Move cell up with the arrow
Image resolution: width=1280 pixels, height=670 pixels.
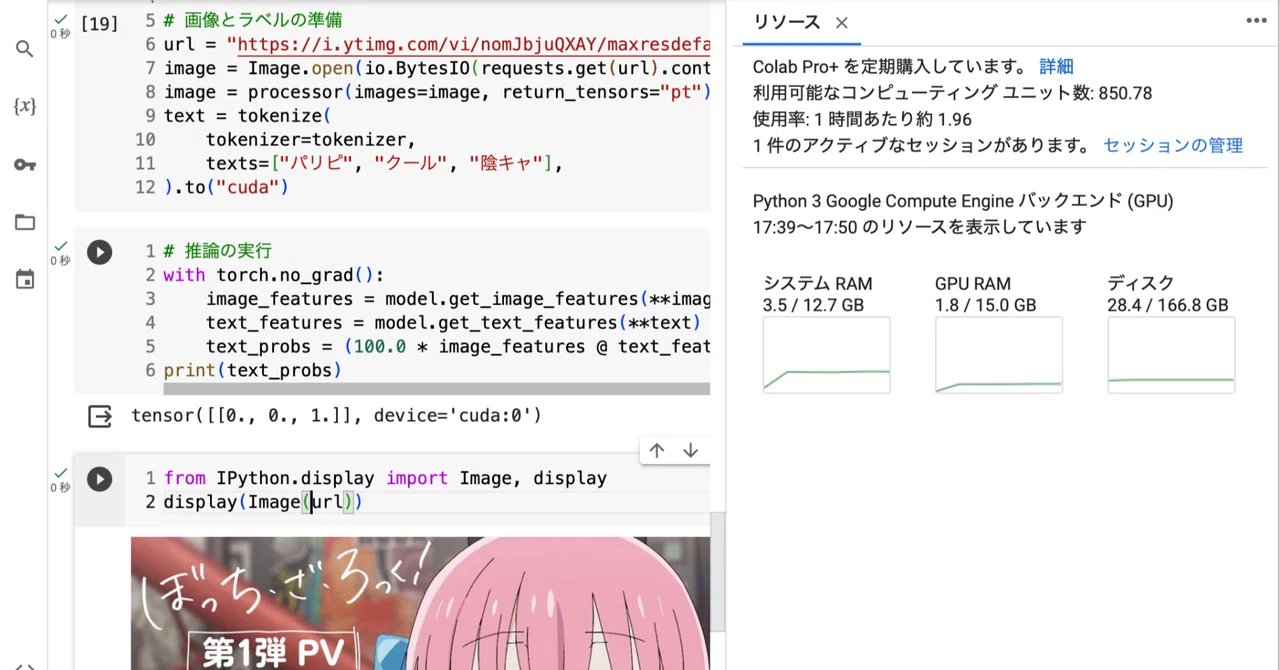pos(656,451)
